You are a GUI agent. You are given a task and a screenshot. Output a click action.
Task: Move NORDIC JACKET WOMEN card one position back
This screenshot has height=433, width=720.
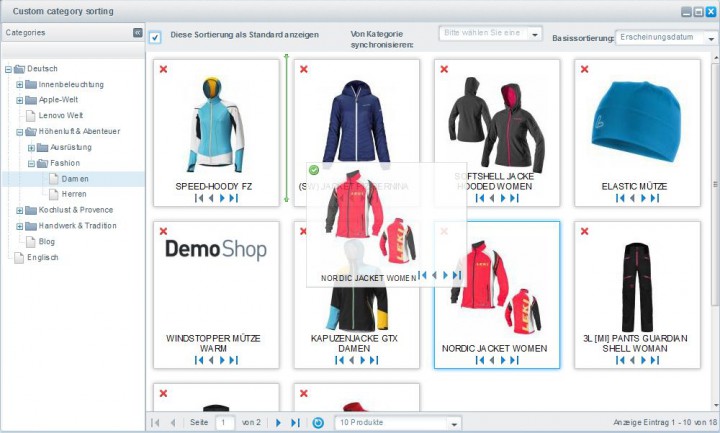point(492,360)
